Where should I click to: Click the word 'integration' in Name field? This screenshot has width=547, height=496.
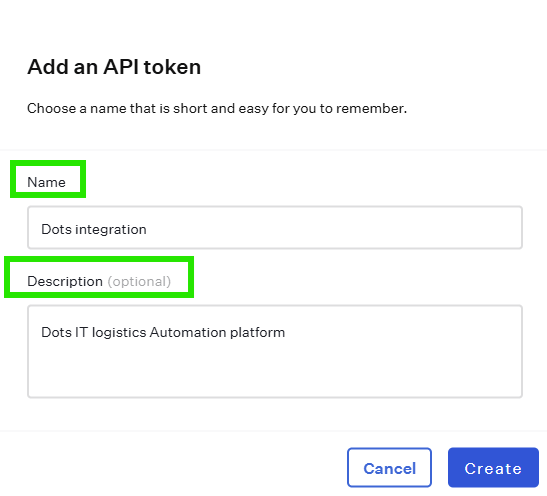[x=111, y=230]
